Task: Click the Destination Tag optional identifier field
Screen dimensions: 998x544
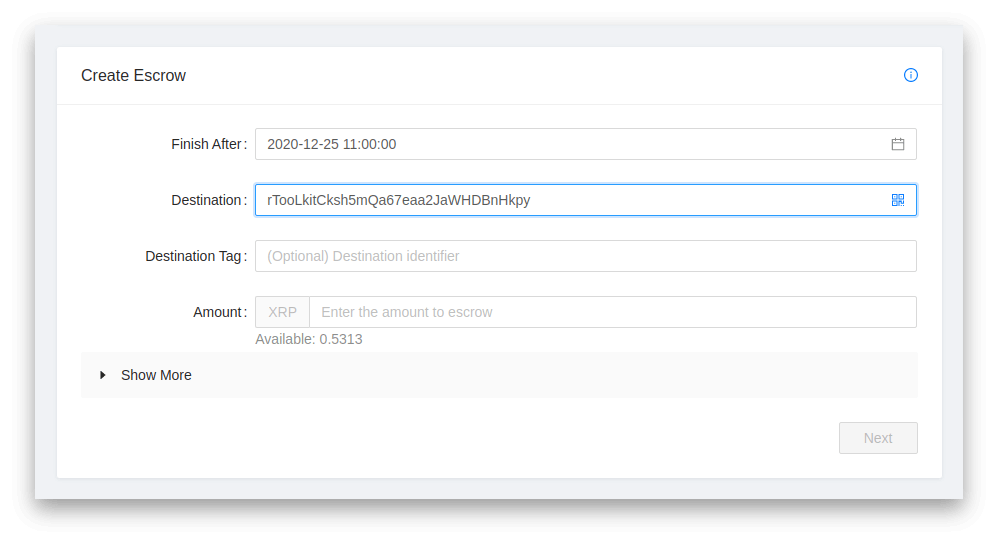Action: (586, 256)
